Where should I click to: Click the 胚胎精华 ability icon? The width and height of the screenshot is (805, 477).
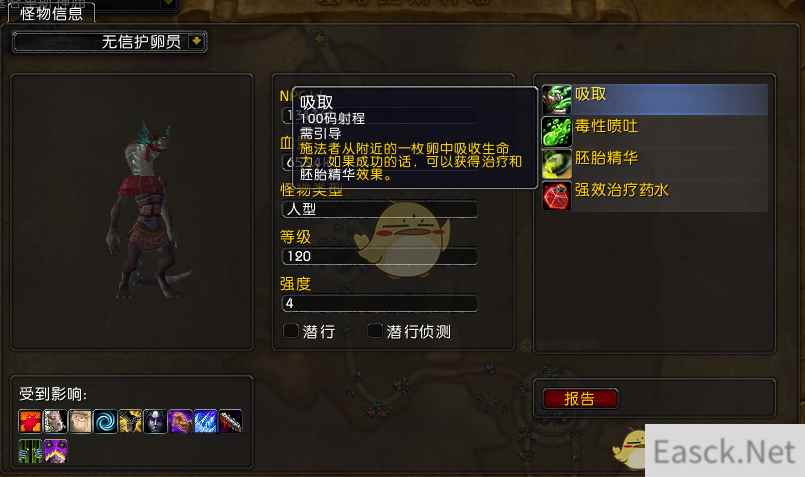557,164
